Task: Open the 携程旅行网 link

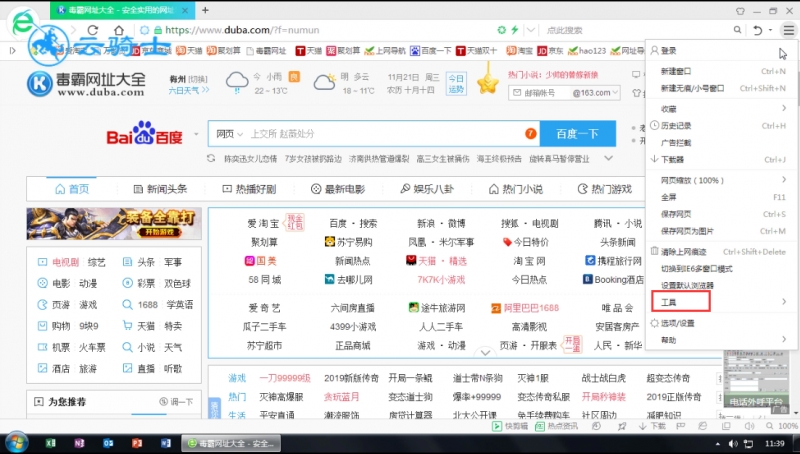Action: pos(613,261)
